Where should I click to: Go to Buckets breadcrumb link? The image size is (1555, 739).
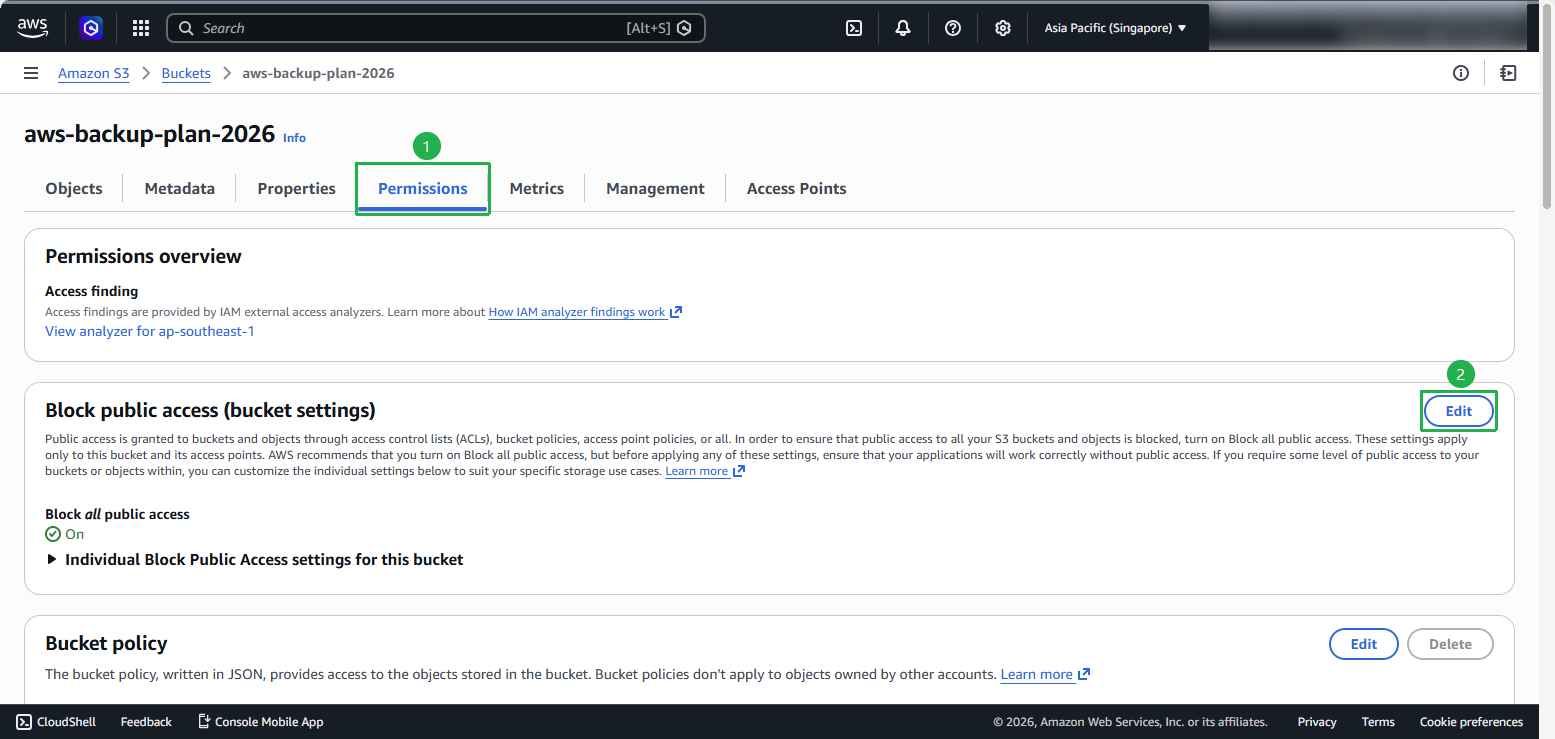tap(186, 73)
